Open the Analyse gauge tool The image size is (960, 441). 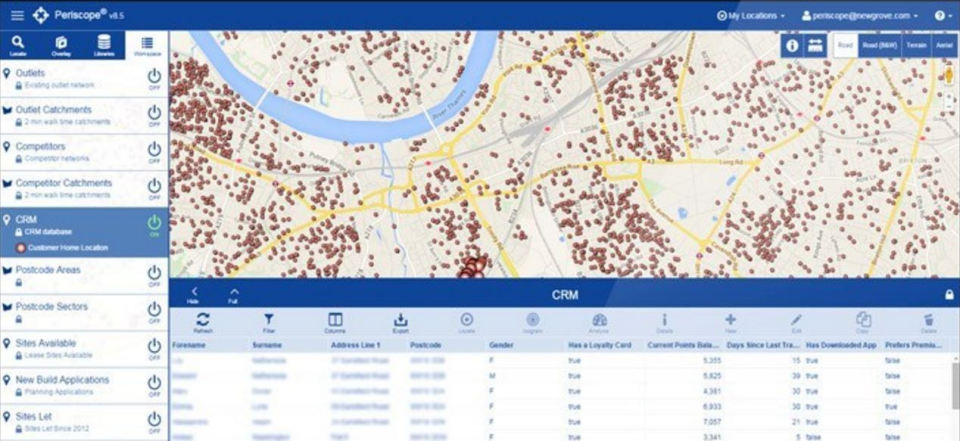[599, 321]
